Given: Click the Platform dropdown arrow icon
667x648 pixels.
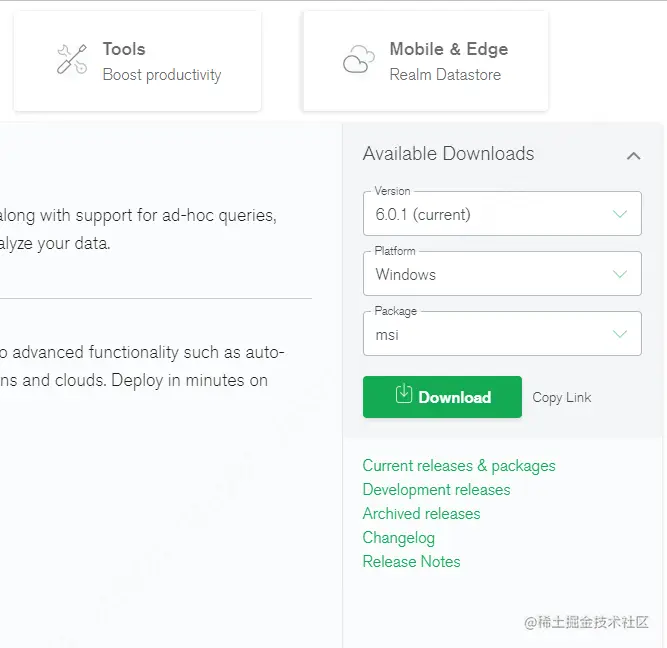Looking at the screenshot, I should (620, 274).
